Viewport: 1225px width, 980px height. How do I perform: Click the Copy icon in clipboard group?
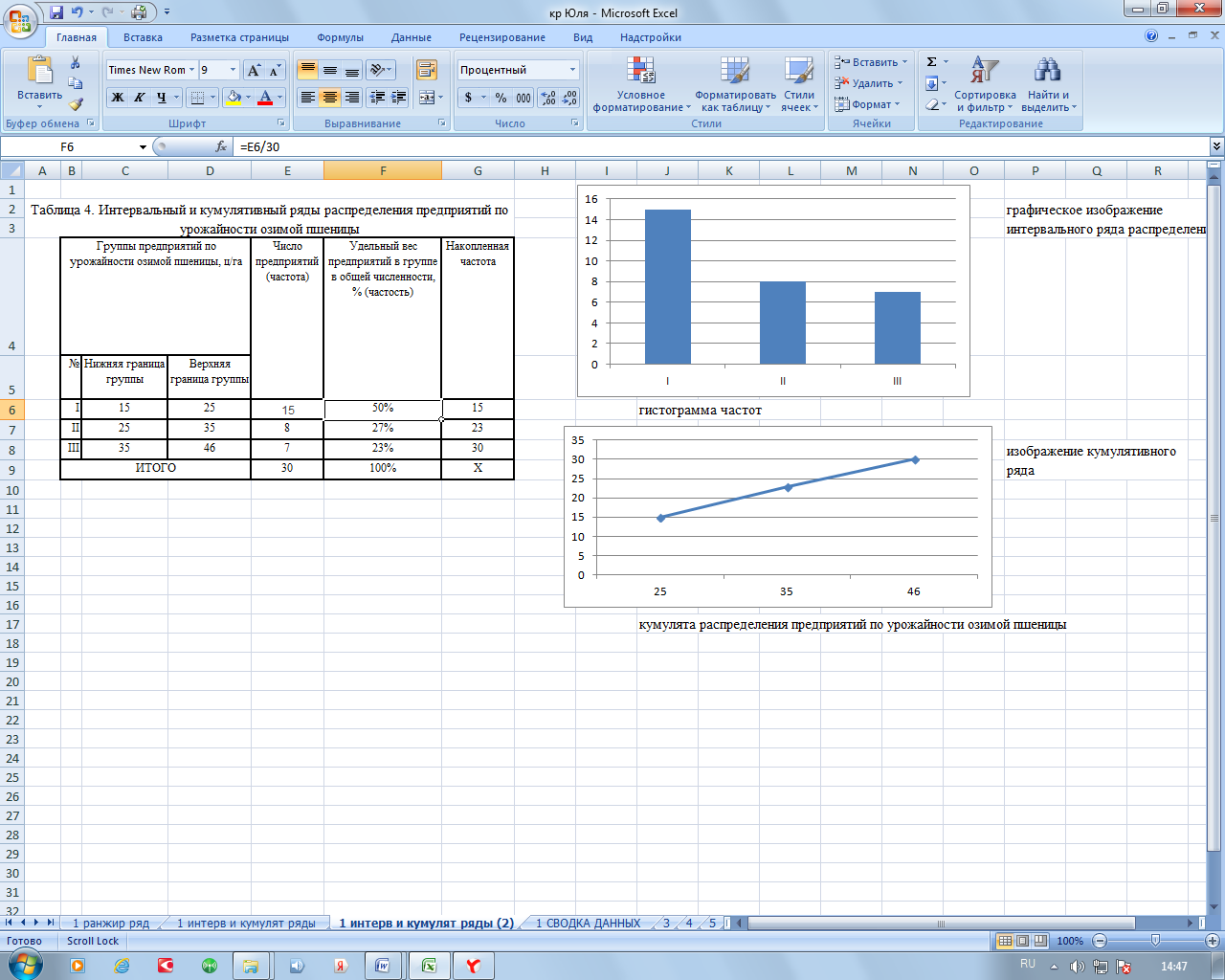tap(76, 83)
